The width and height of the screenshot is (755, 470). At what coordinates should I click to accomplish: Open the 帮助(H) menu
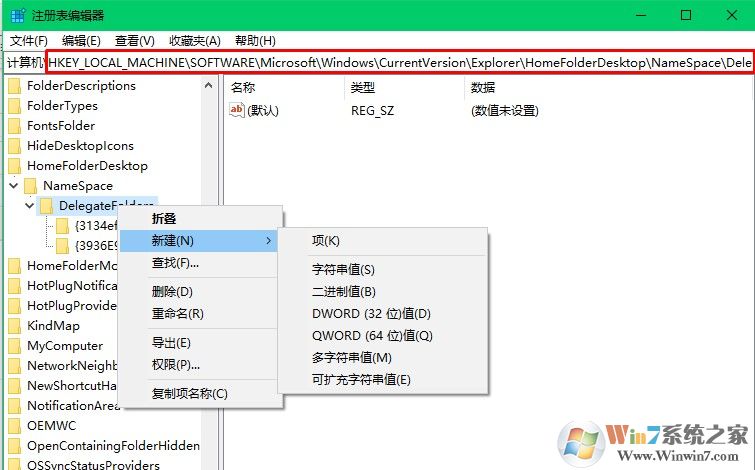(255, 41)
